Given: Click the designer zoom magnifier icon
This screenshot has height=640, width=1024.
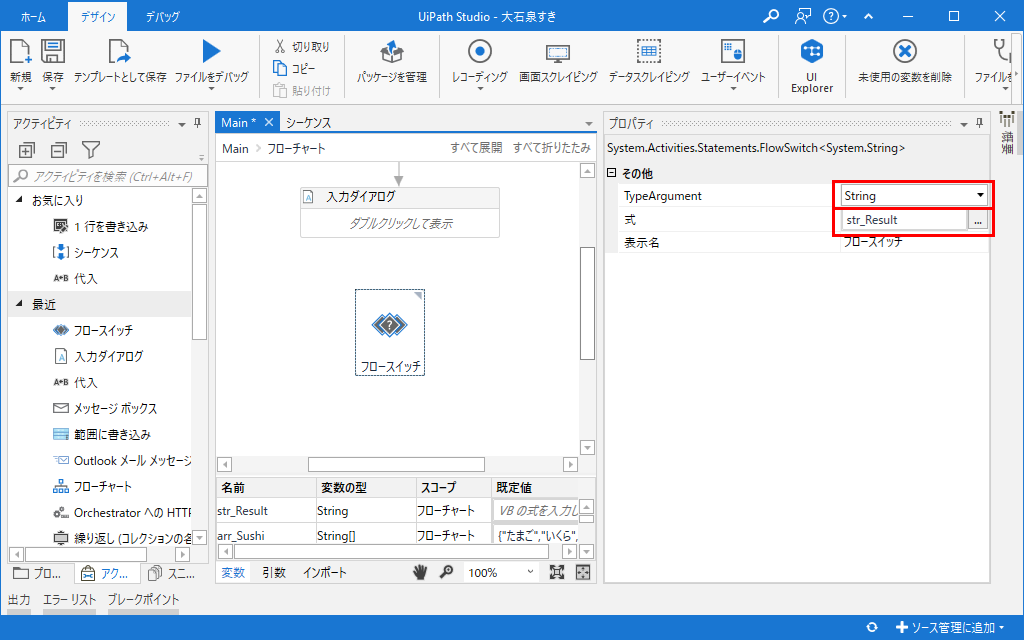Looking at the screenshot, I should pyautogui.click(x=447, y=573).
